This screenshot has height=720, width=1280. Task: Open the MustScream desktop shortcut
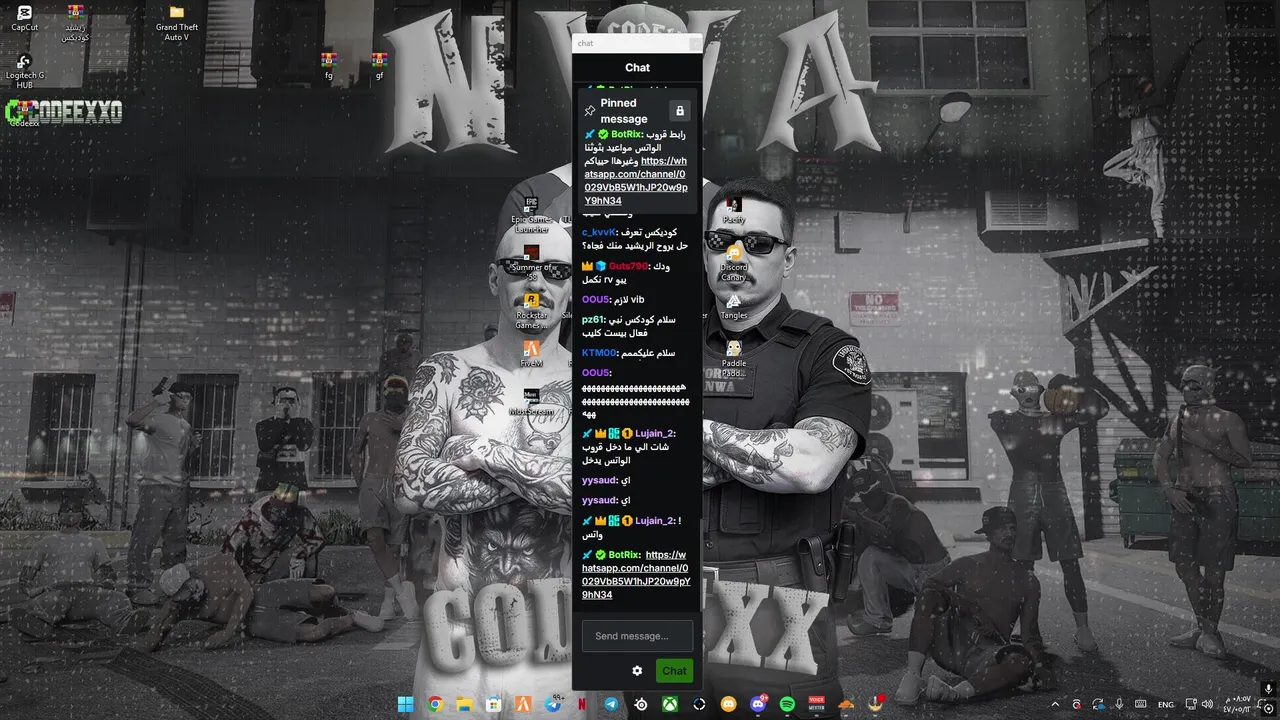coord(531,401)
